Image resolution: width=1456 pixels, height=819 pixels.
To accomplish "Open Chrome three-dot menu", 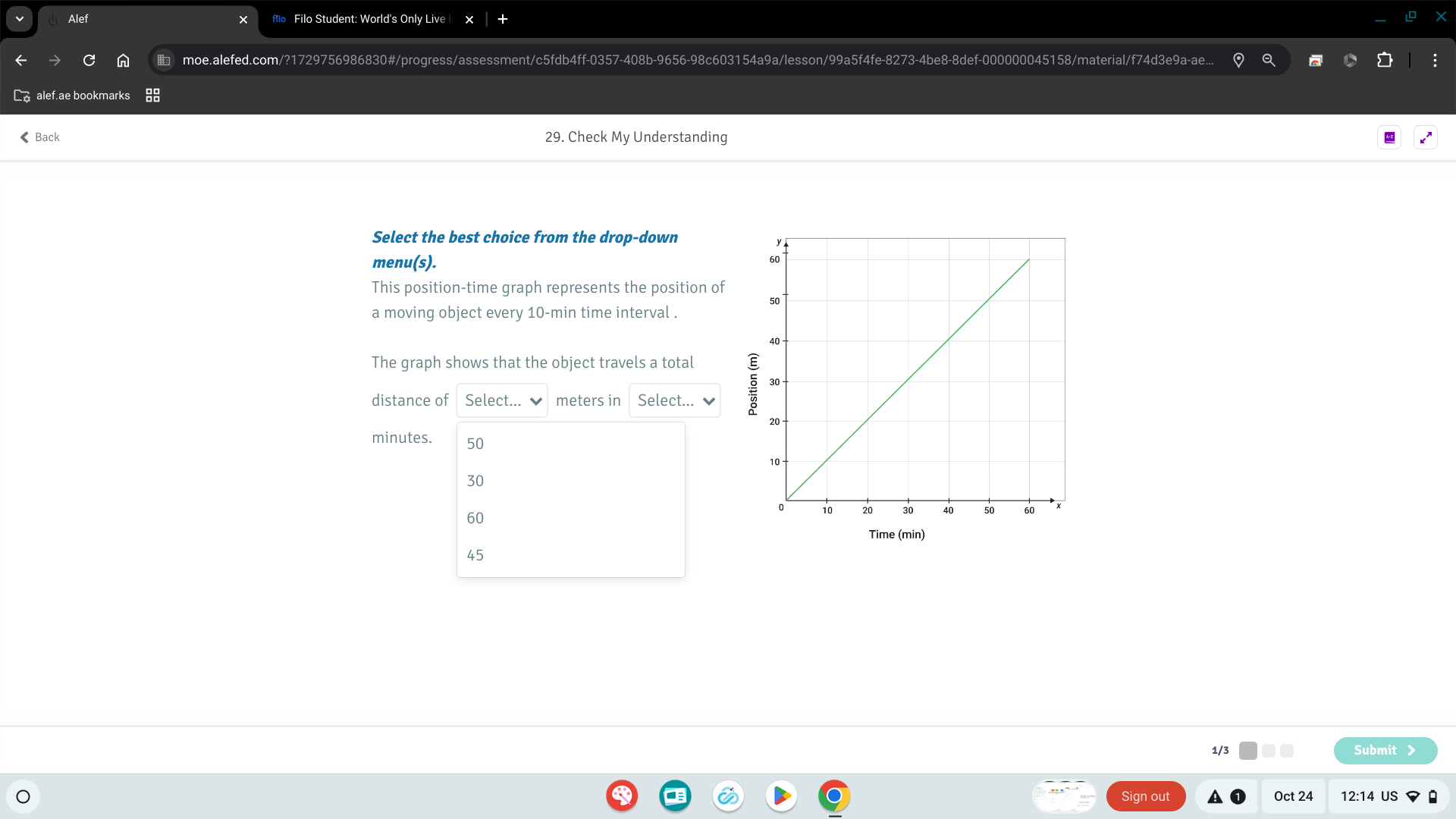I will click(x=1435, y=60).
